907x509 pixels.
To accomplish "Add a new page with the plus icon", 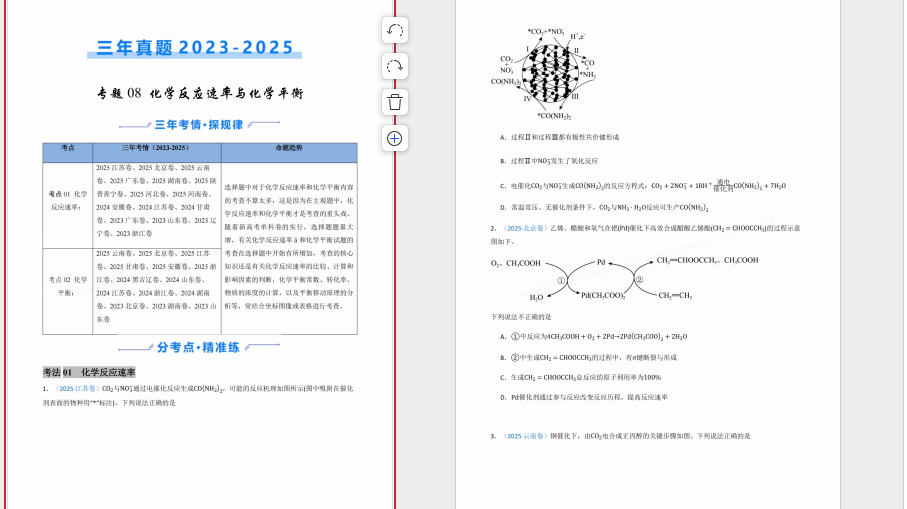I will (394, 138).
